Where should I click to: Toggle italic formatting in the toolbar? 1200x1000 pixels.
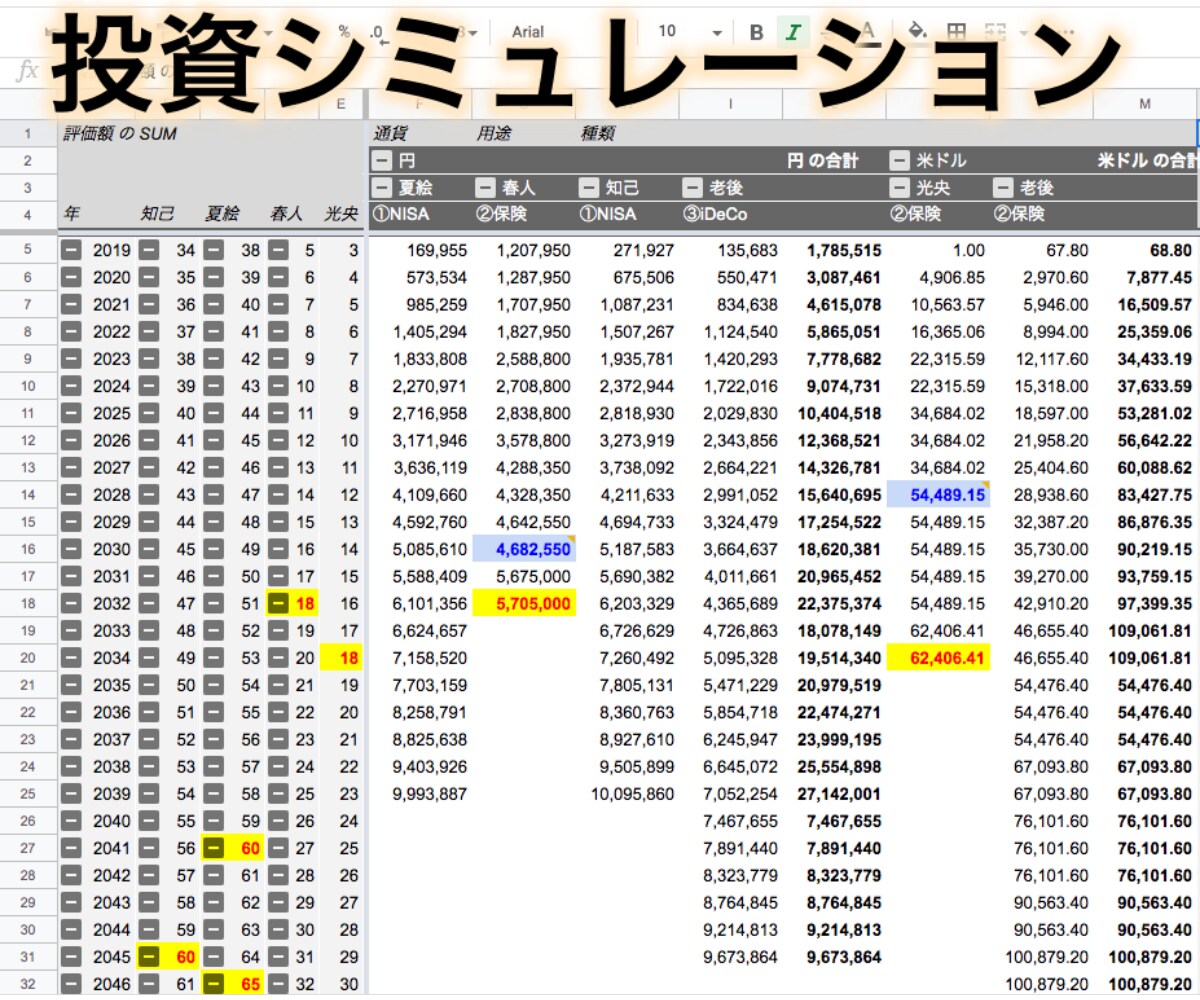(793, 32)
